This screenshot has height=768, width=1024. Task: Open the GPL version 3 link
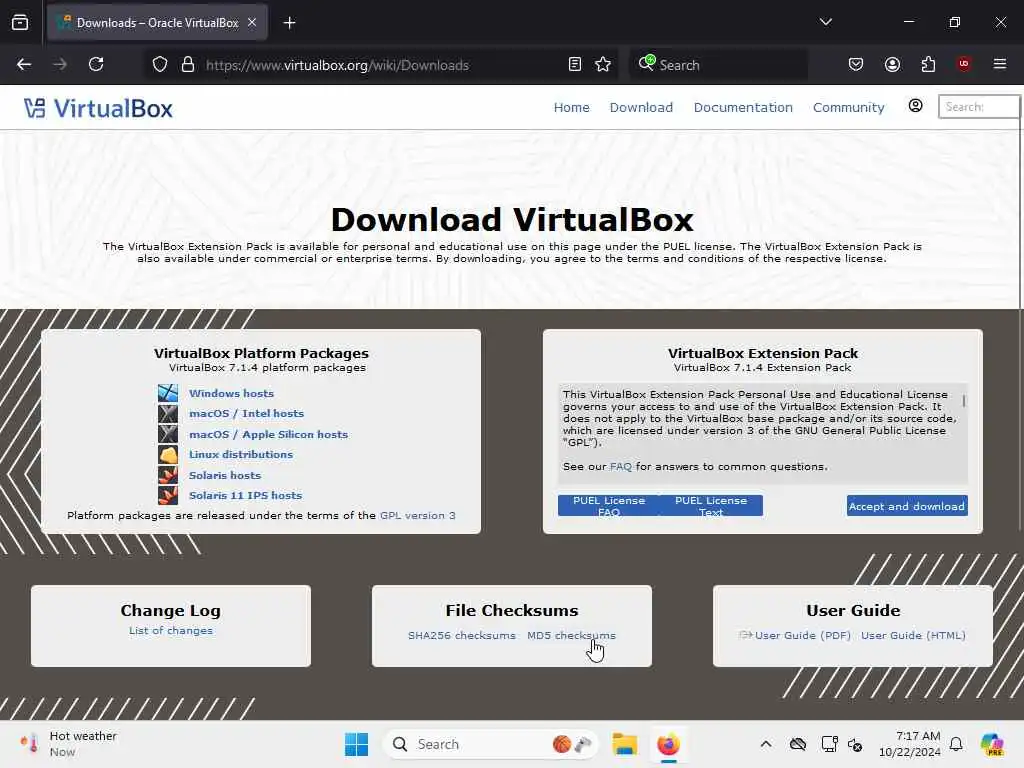point(417,515)
